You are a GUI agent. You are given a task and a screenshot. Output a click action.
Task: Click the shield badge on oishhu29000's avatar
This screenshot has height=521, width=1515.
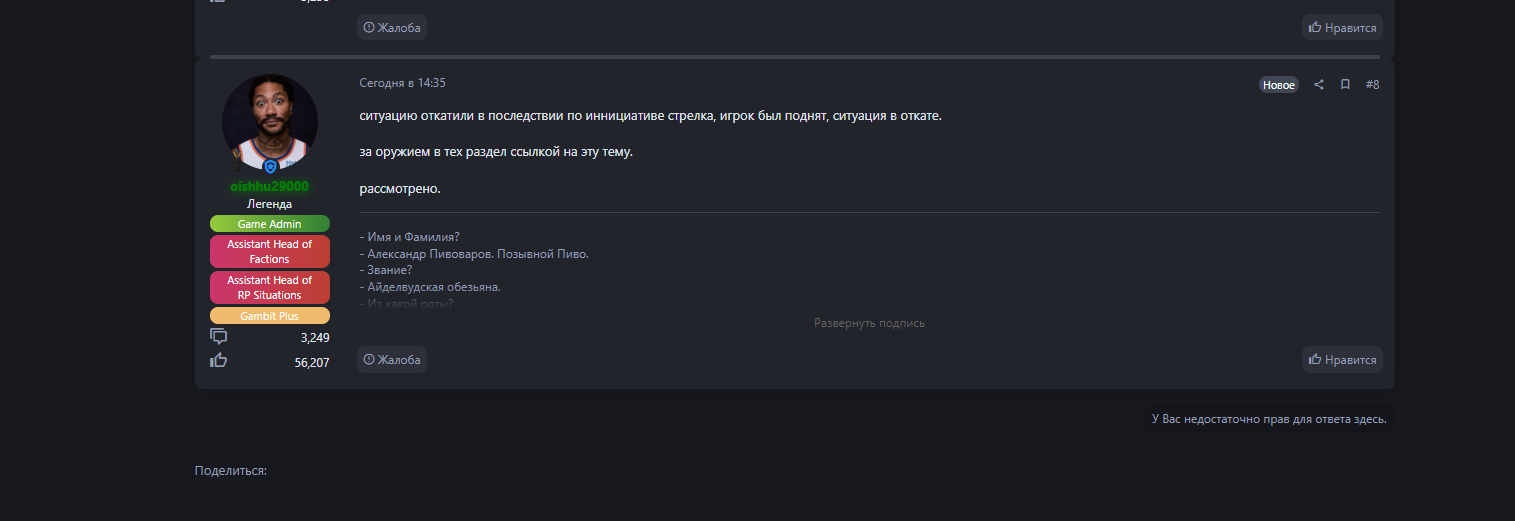pos(270,166)
